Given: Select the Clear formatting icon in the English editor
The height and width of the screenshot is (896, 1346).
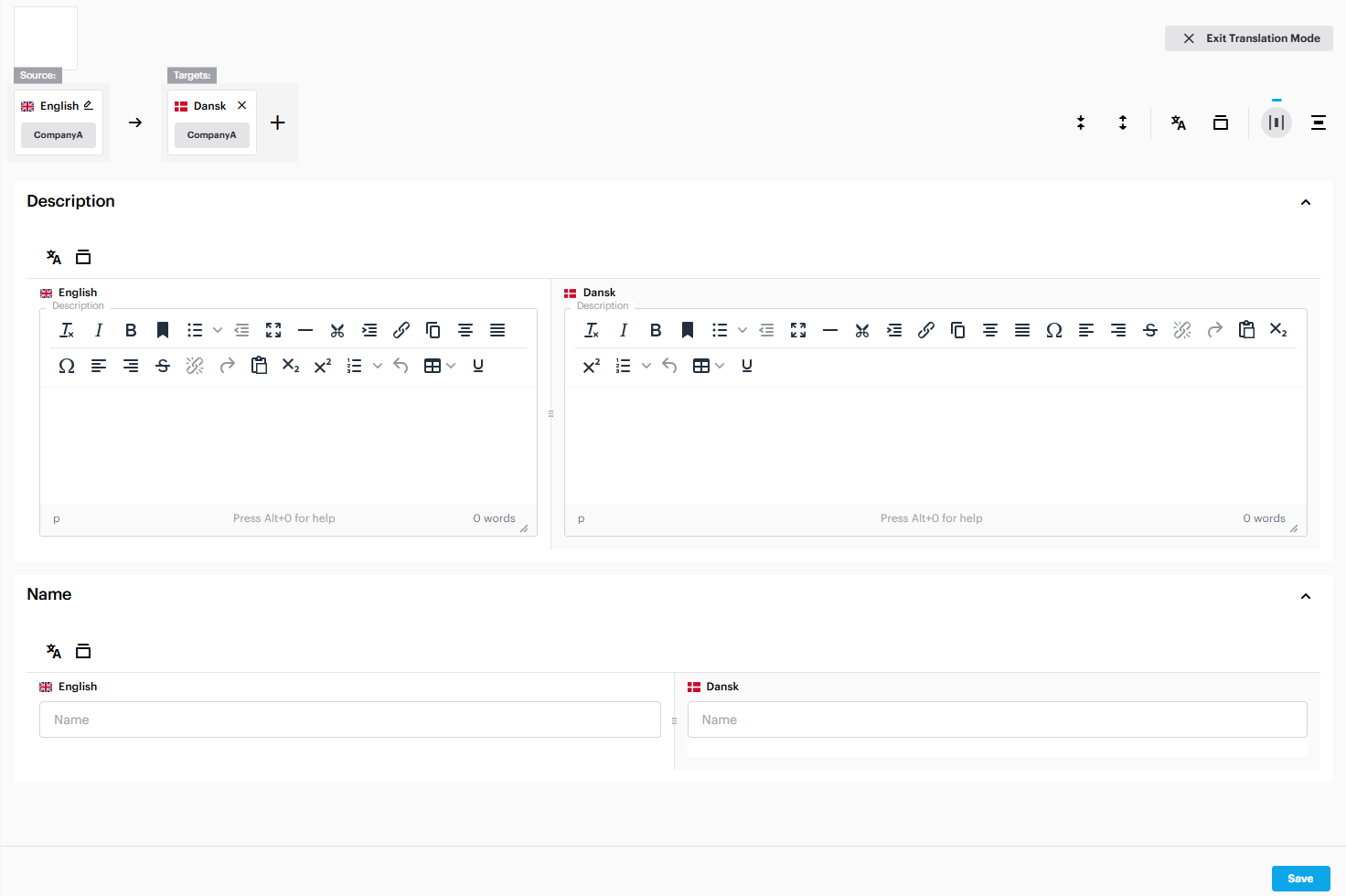Looking at the screenshot, I should [66, 330].
